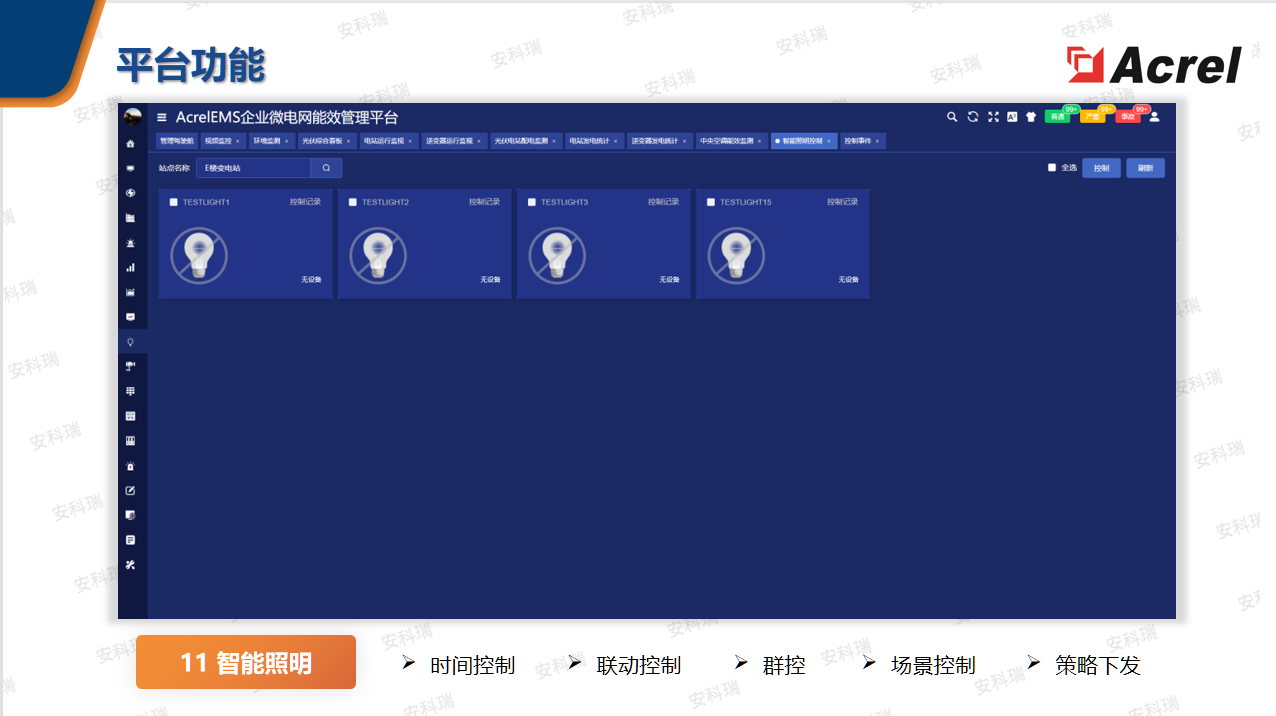The image size is (1276, 716).
Task: Go to the home icon in sidebar
Action: click(130, 144)
